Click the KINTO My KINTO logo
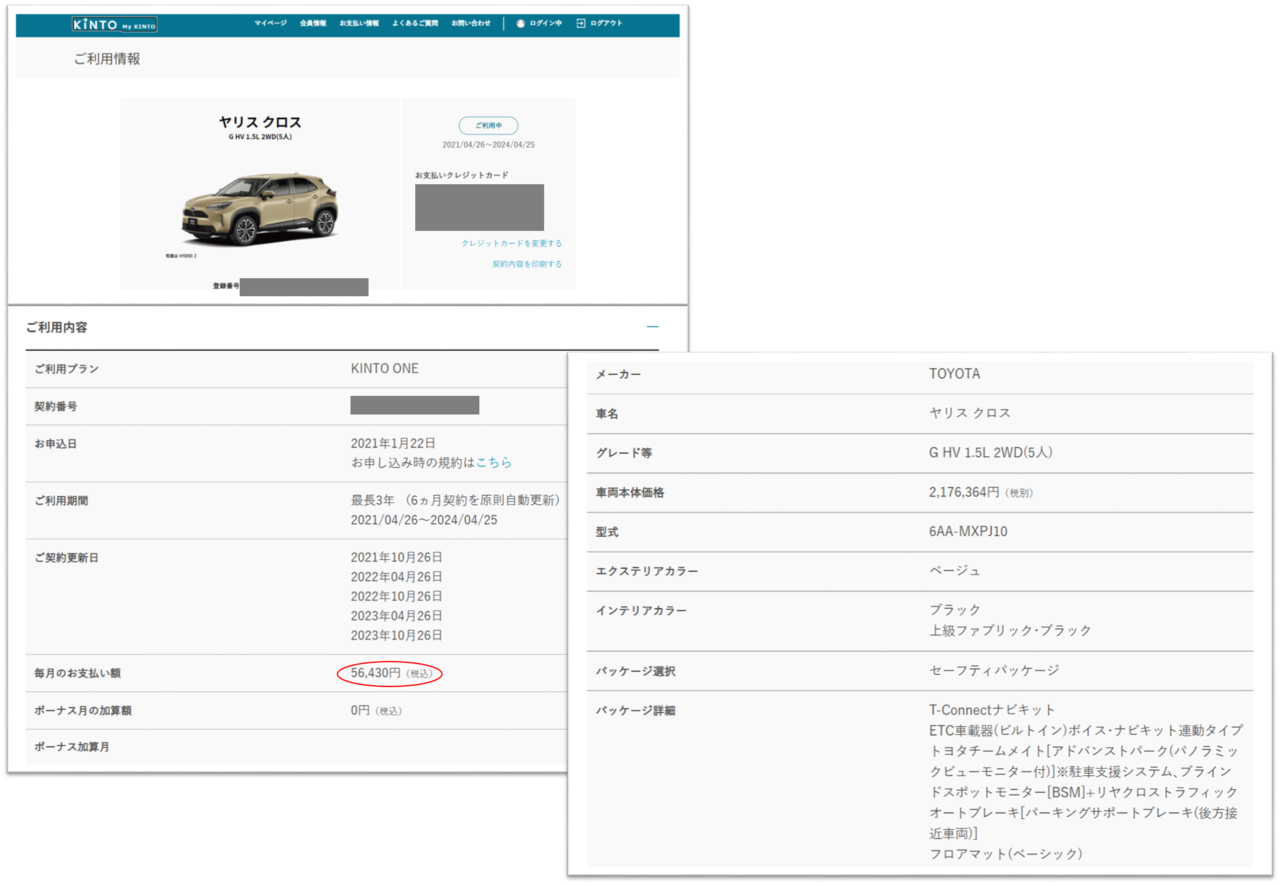 pos(115,24)
